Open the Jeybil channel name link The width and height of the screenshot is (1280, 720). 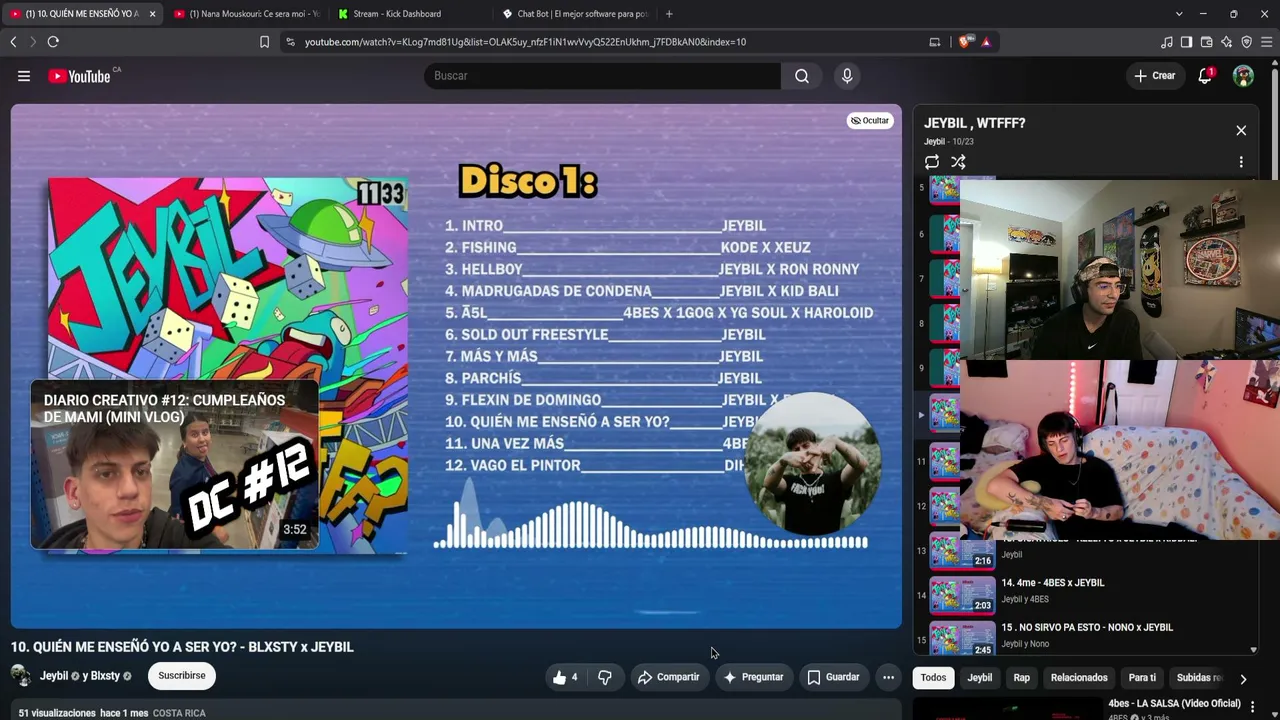click(54, 676)
